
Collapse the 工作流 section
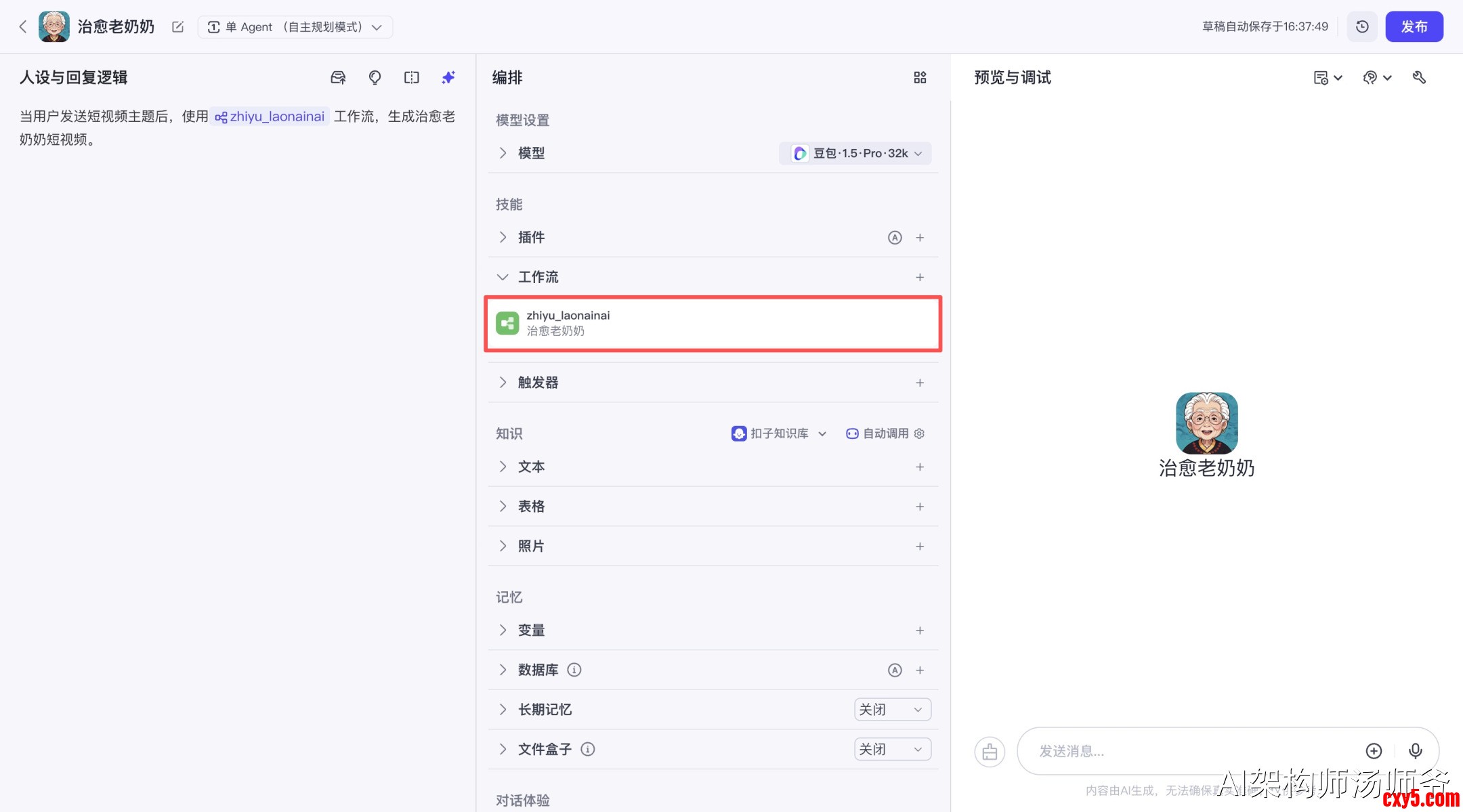pos(503,277)
